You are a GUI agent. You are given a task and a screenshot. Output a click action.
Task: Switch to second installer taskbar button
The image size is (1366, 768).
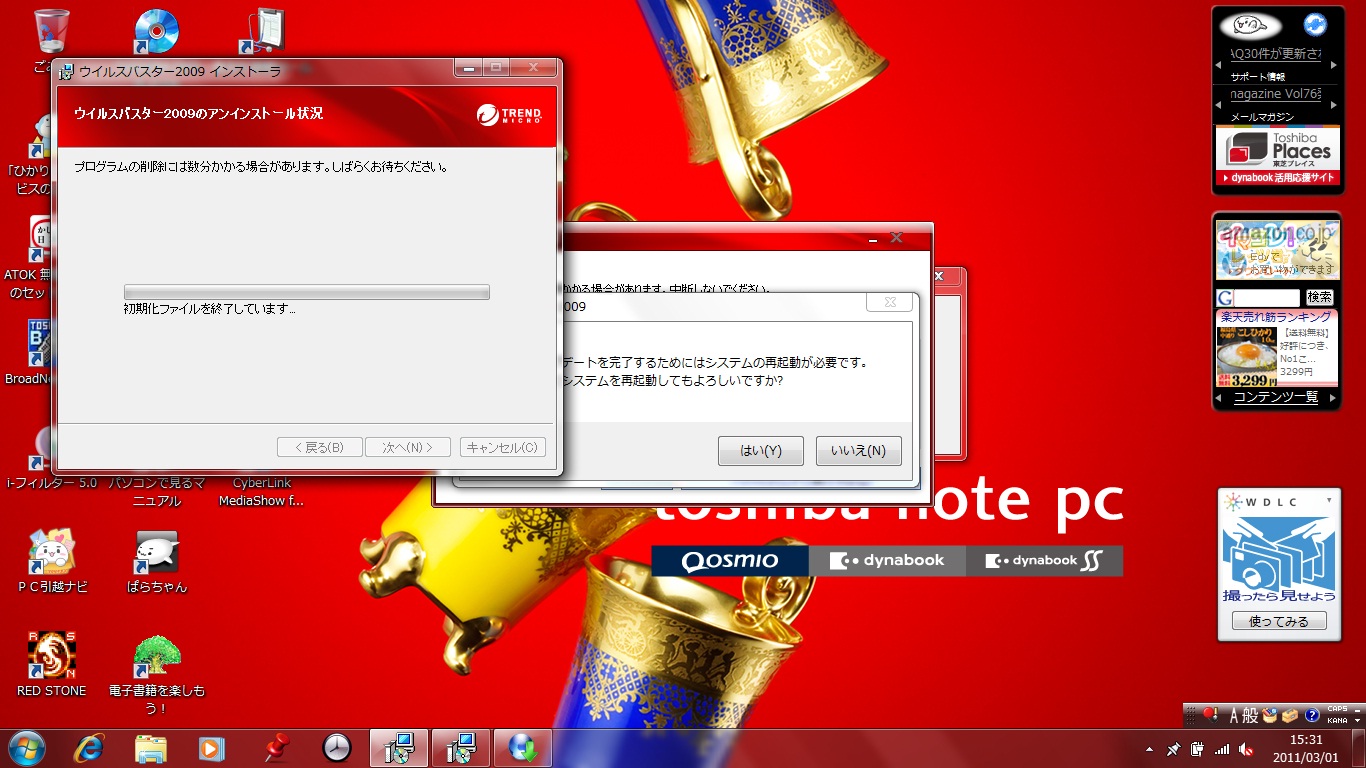(x=461, y=748)
